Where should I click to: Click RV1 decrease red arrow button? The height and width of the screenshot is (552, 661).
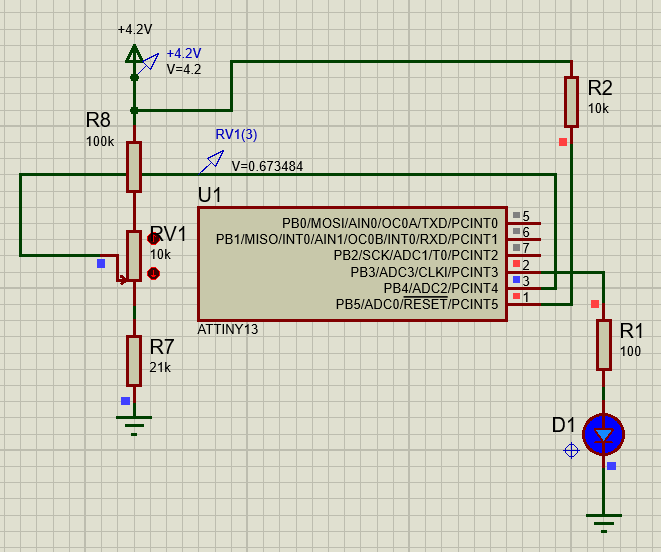[153, 274]
